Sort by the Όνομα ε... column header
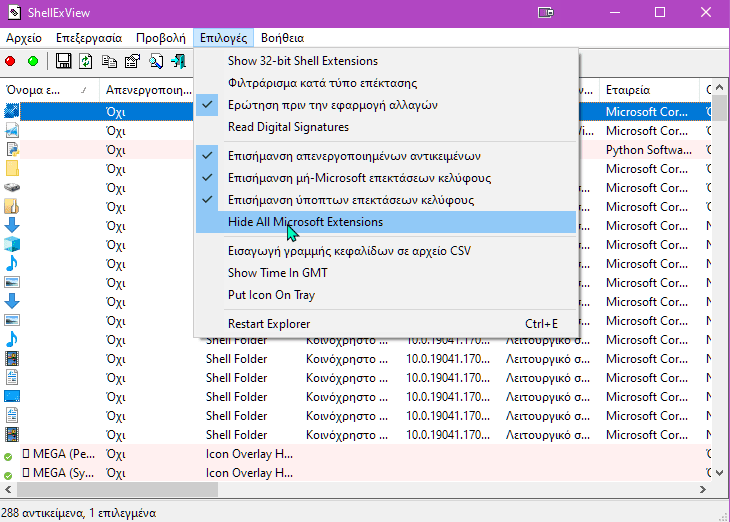Viewport: 730px width, 522px height. coord(50,90)
